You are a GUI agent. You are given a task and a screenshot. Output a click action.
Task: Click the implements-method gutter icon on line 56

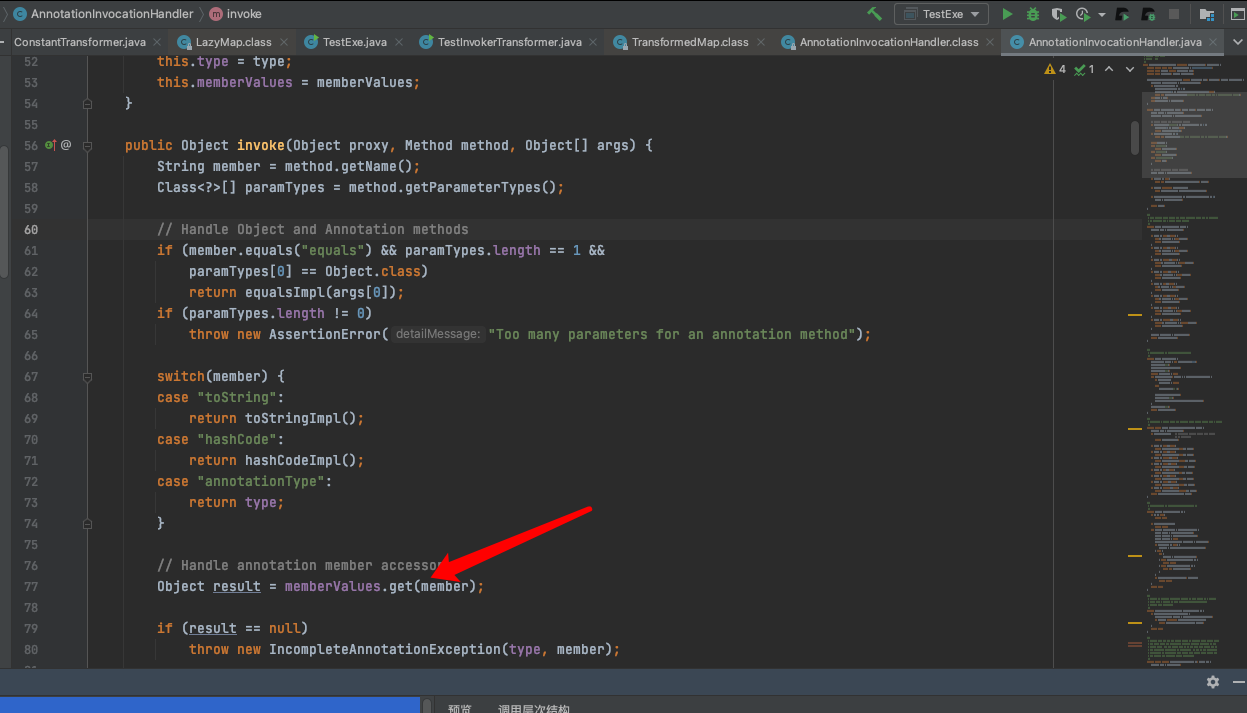pyautogui.click(x=50, y=145)
